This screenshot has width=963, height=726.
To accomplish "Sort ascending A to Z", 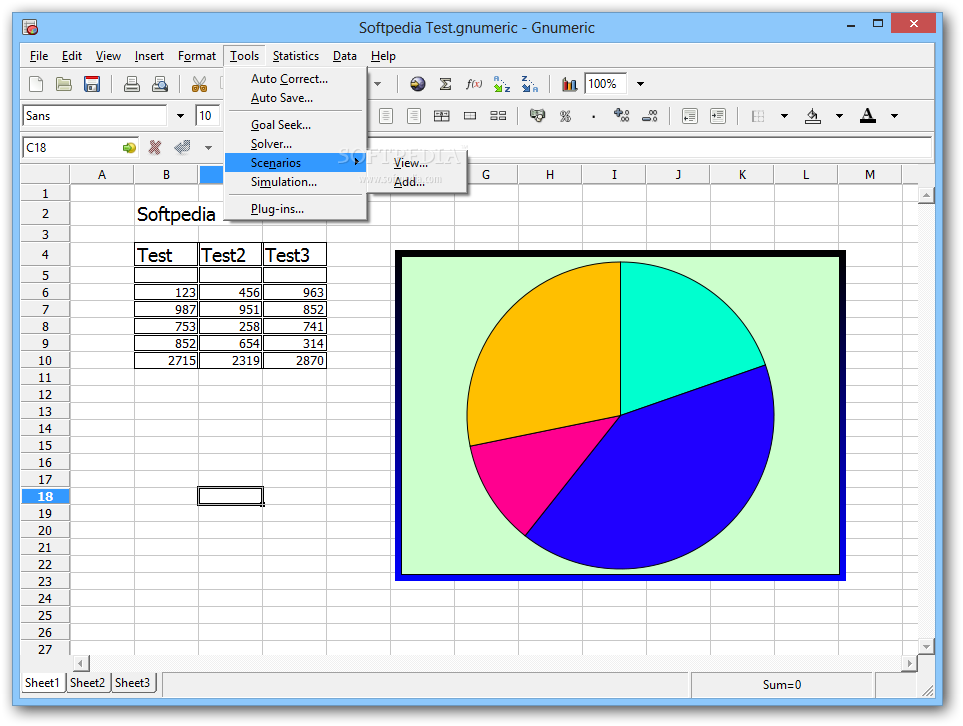I will (x=502, y=84).
